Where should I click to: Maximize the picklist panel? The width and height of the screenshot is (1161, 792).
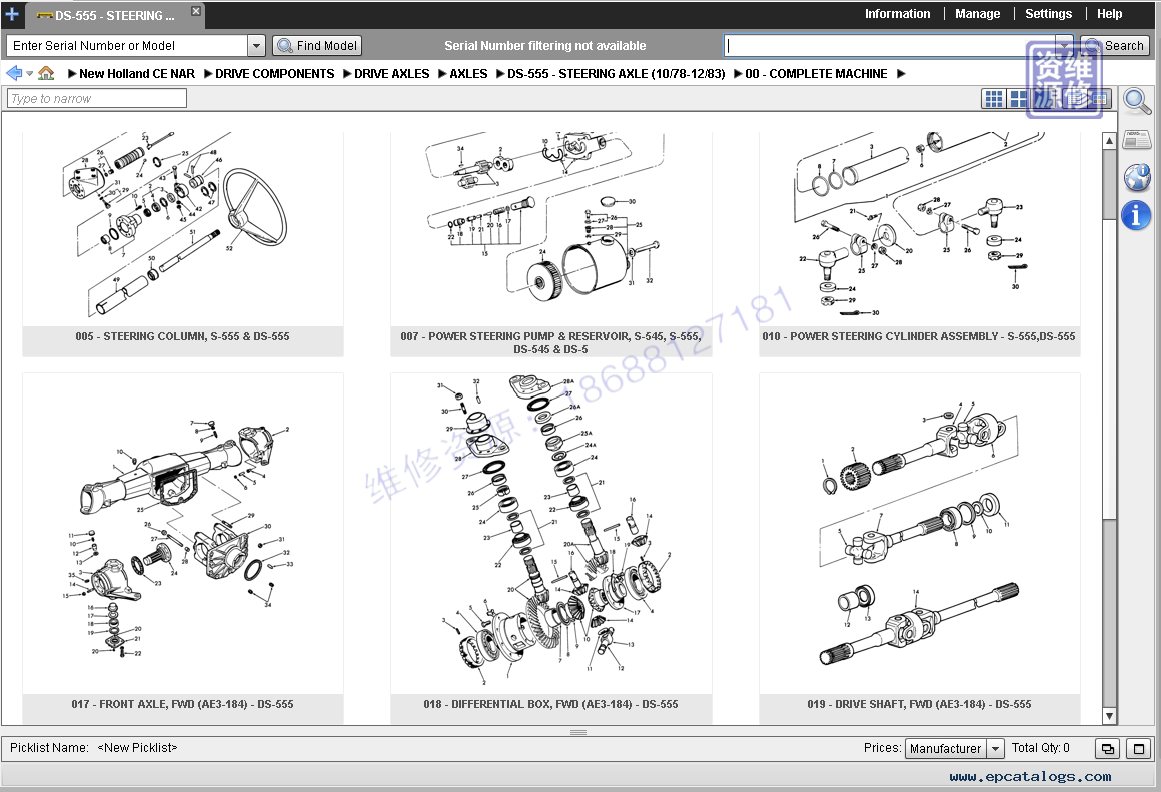[x=1138, y=748]
